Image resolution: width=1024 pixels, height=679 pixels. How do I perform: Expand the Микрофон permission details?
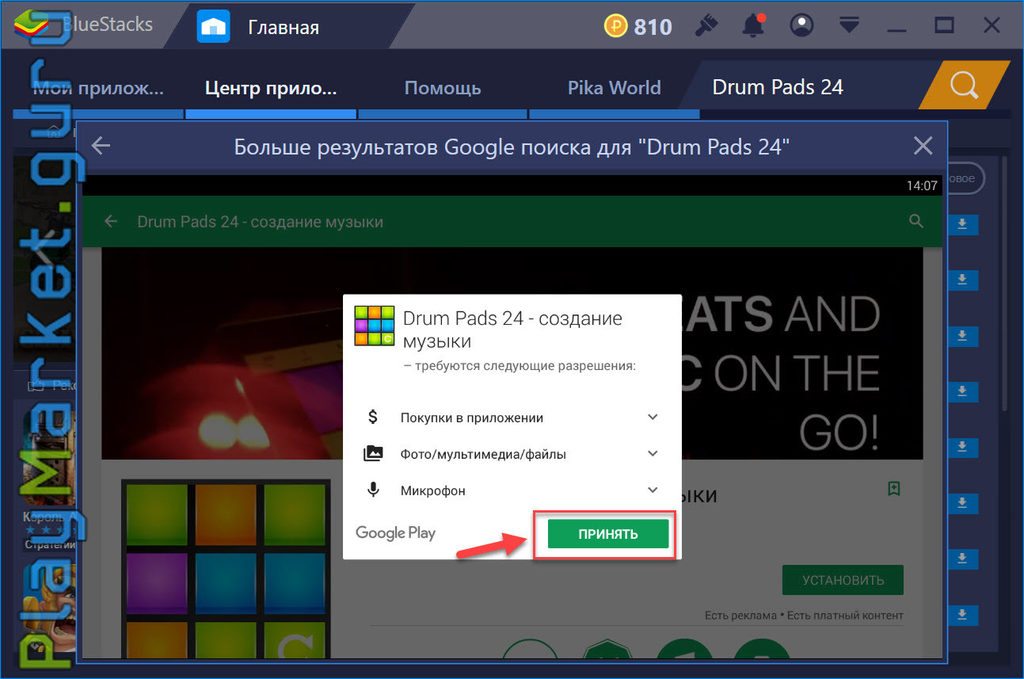(652, 490)
